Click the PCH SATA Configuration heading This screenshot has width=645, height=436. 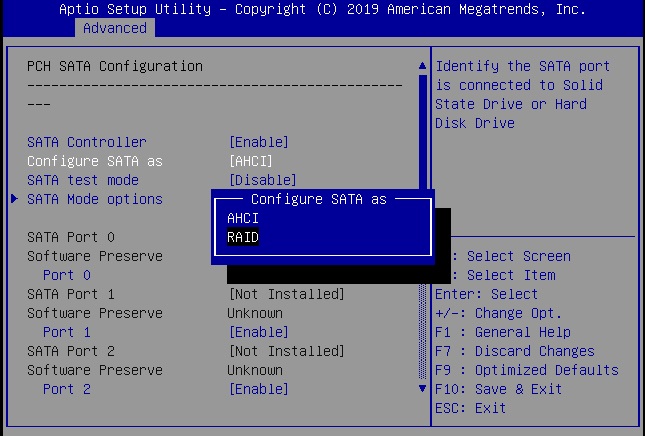click(115, 66)
